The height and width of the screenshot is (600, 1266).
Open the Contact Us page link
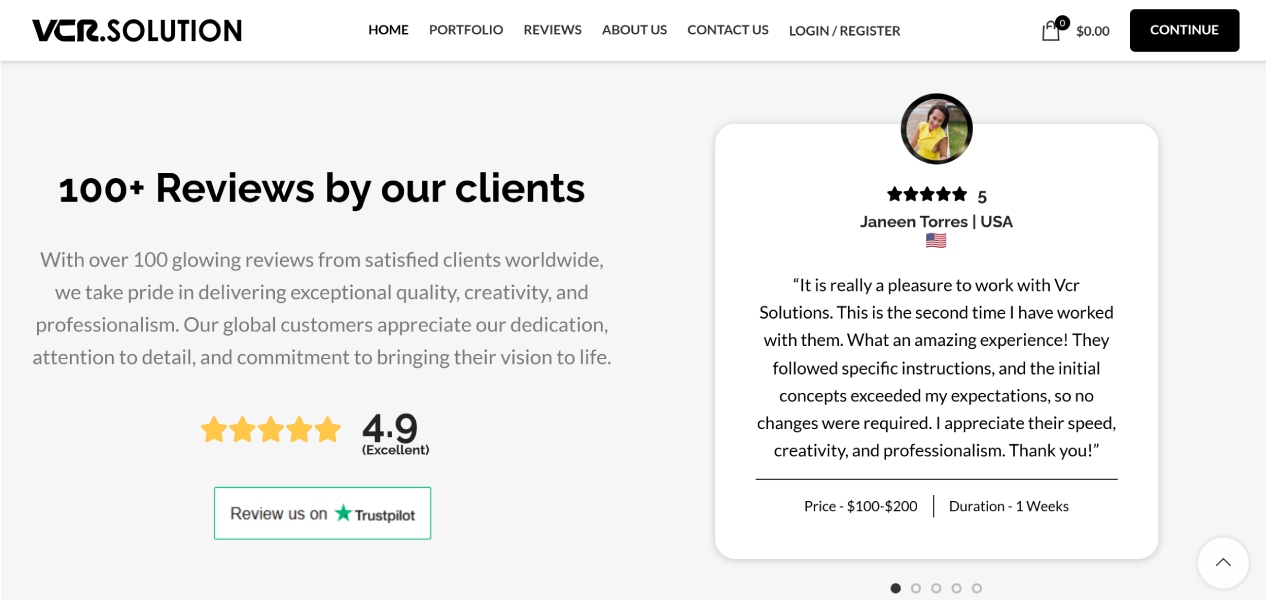(728, 30)
